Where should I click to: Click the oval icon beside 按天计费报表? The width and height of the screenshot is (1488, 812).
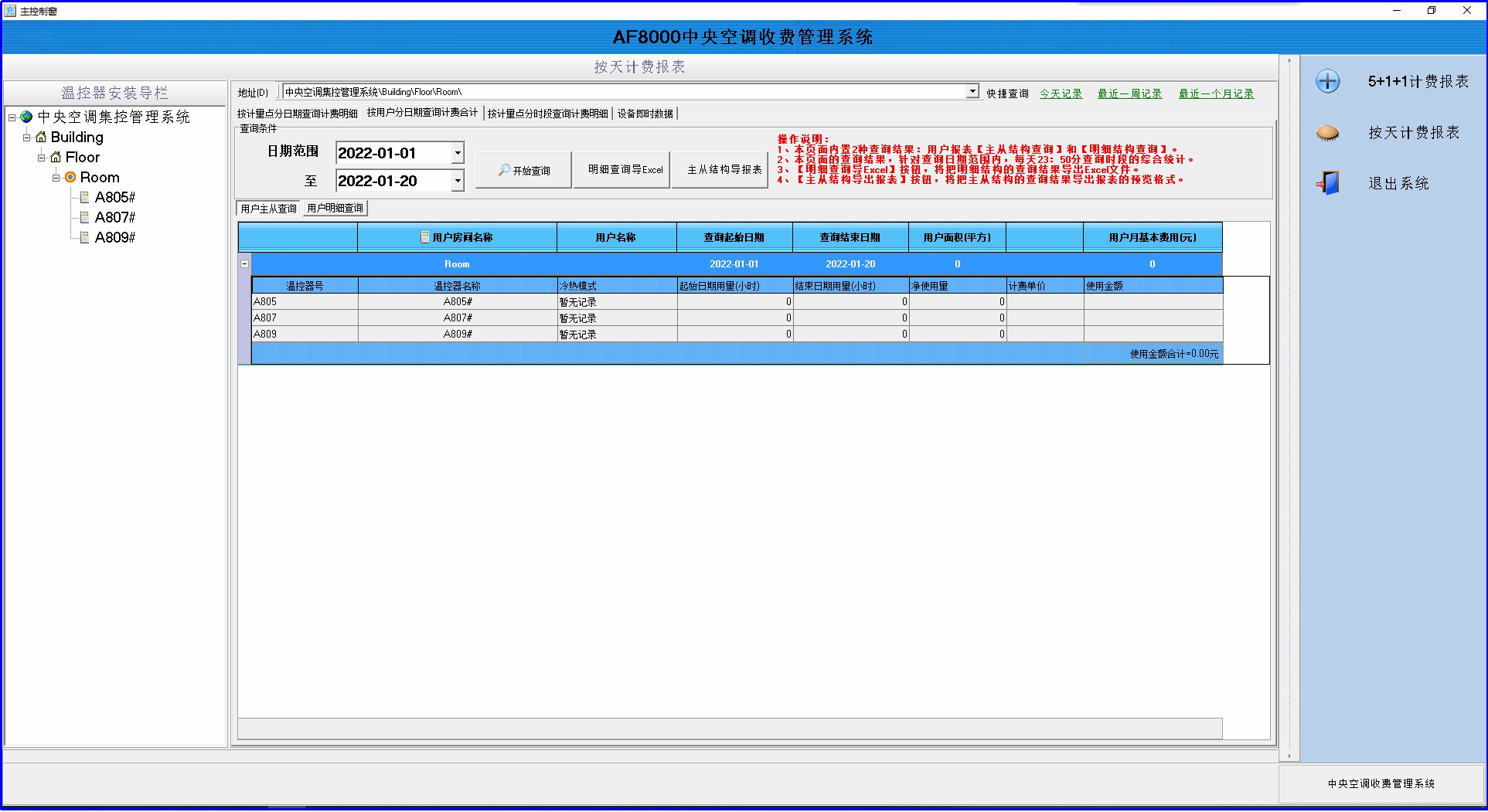[1327, 133]
